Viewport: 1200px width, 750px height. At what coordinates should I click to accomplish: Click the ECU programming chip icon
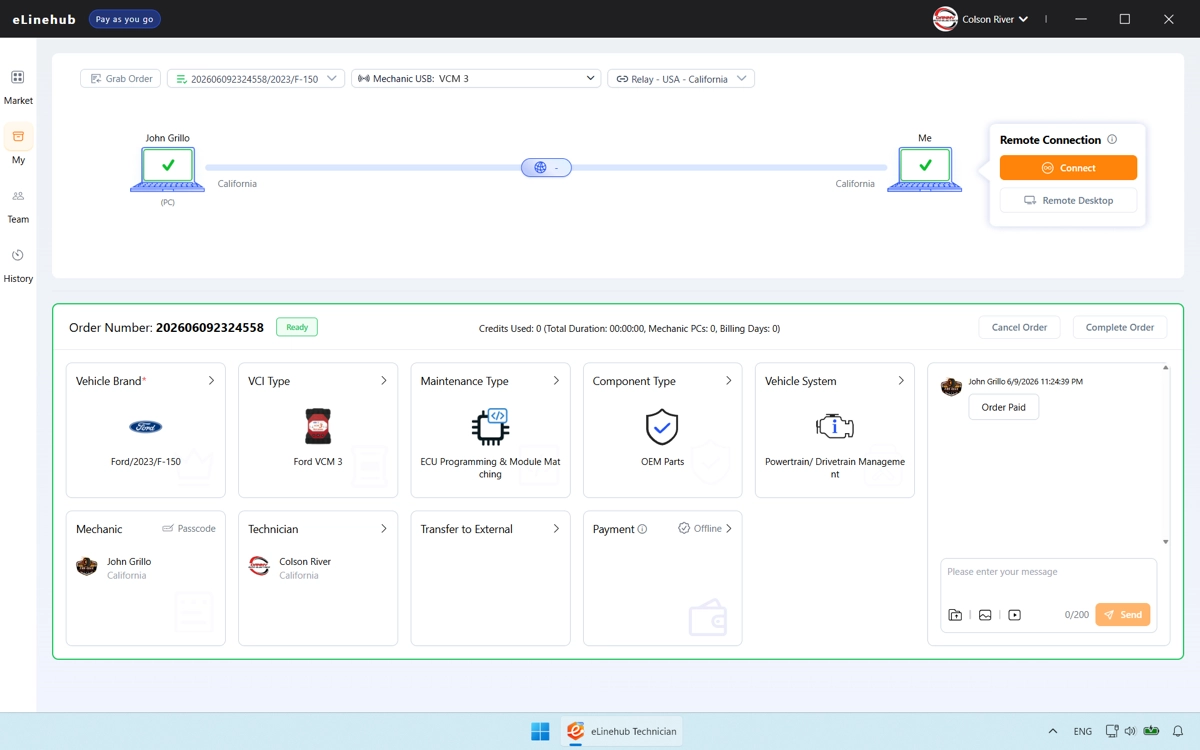pos(490,427)
